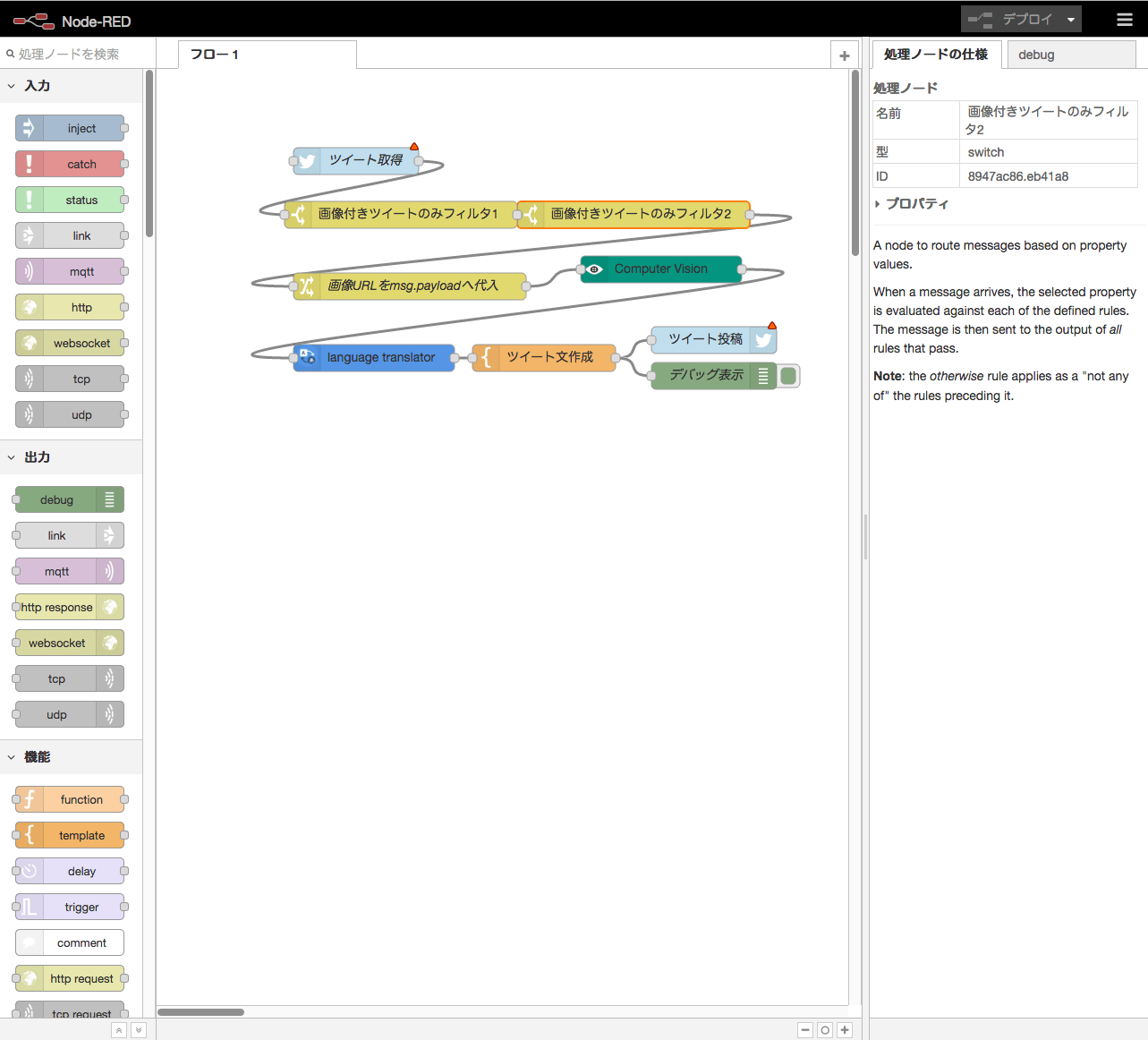Pick the input link node in the palette
Image resolution: width=1148 pixels, height=1040 pixels.
point(70,235)
